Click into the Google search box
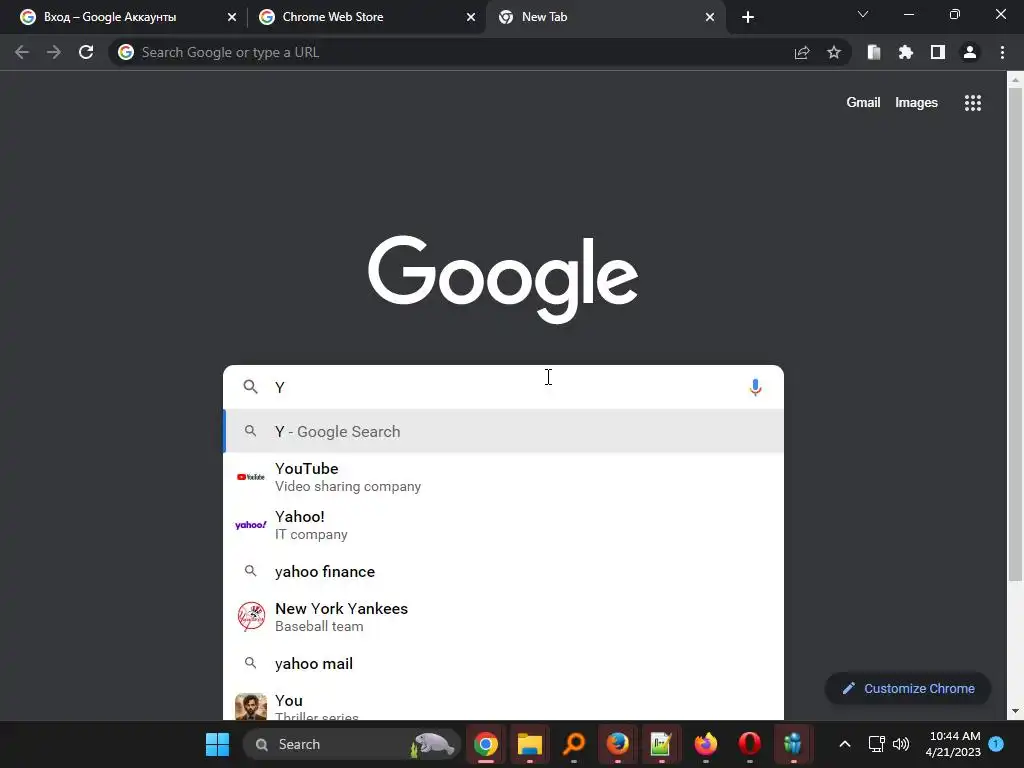Viewport: 1024px width, 768px height. pyautogui.click(x=503, y=387)
